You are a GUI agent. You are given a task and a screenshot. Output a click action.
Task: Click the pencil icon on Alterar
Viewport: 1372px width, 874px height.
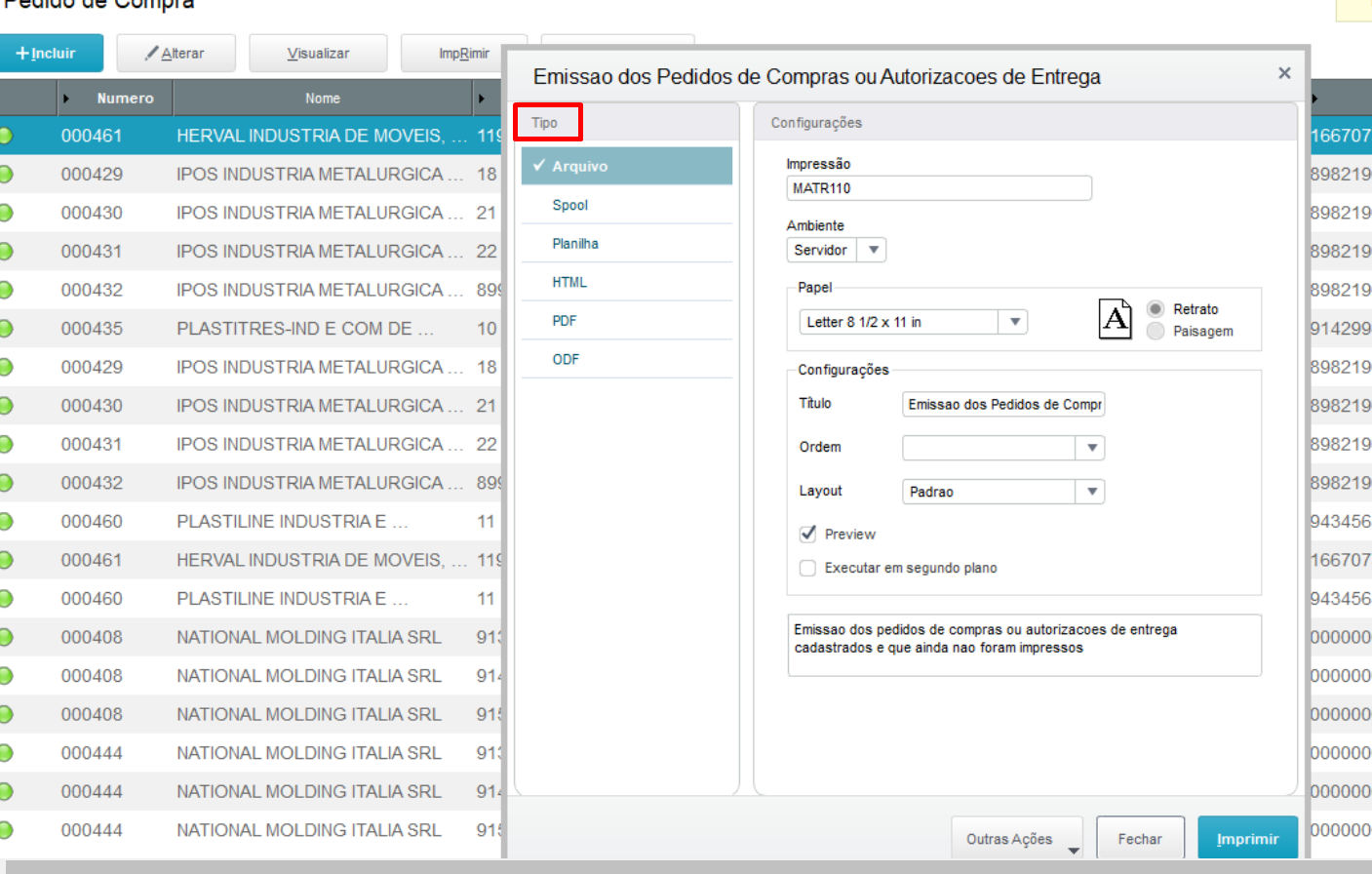[x=152, y=53]
